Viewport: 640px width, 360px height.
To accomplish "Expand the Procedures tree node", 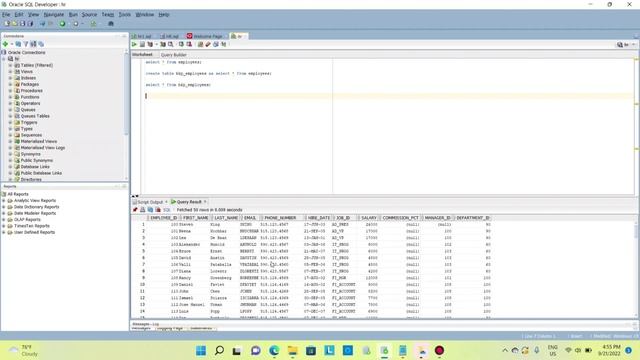I will pos(10,91).
